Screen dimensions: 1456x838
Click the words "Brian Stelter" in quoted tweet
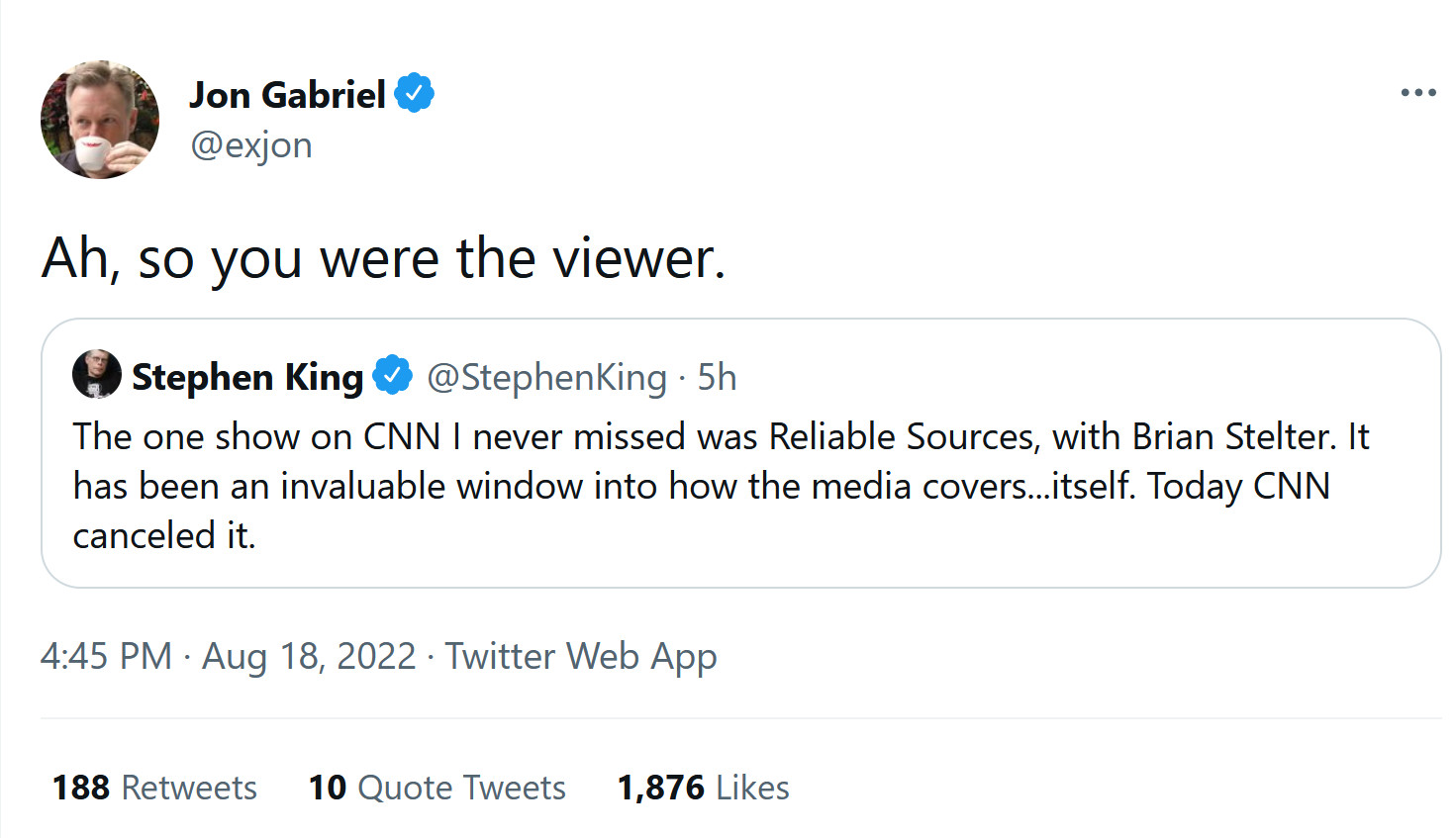tap(1231, 436)
